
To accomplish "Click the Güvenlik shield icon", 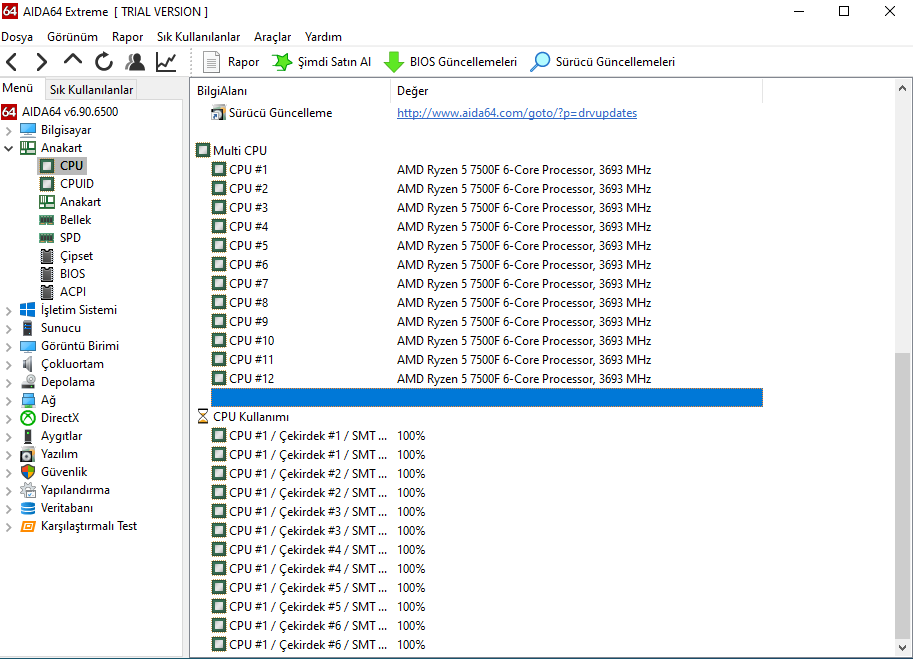I will [27, 472].
